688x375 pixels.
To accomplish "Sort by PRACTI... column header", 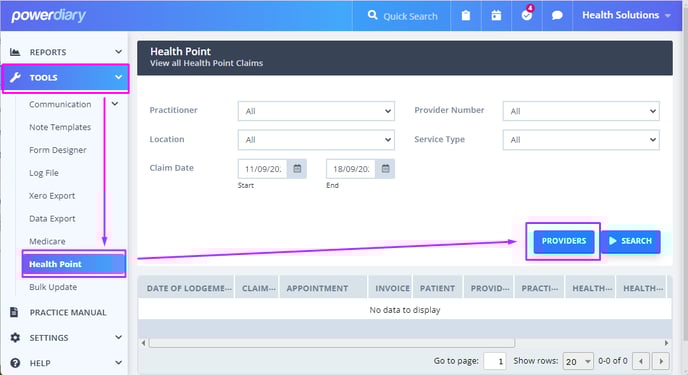I will coord(540,288).
